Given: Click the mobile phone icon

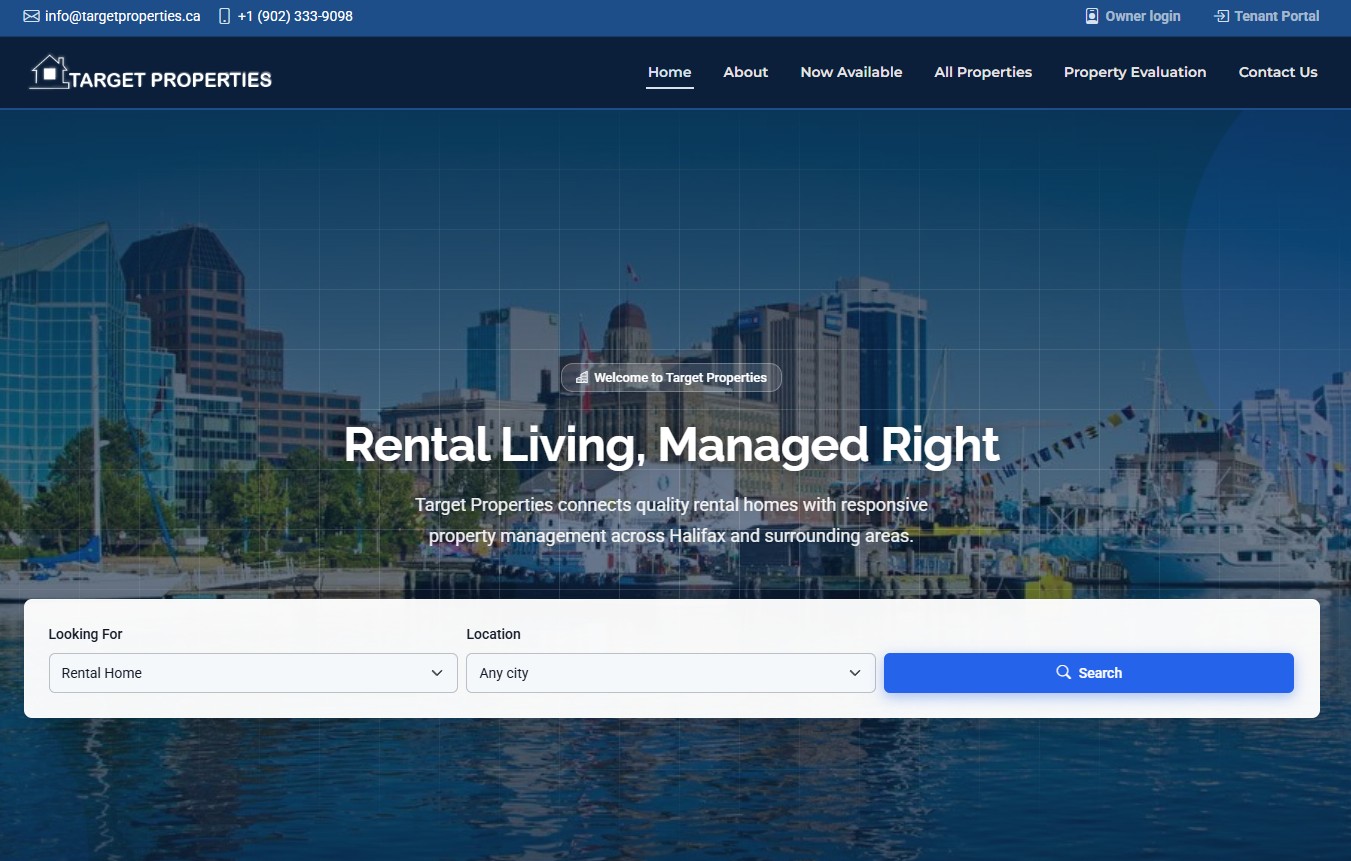Looking at the screenshot, I should [x=224, y=17].
